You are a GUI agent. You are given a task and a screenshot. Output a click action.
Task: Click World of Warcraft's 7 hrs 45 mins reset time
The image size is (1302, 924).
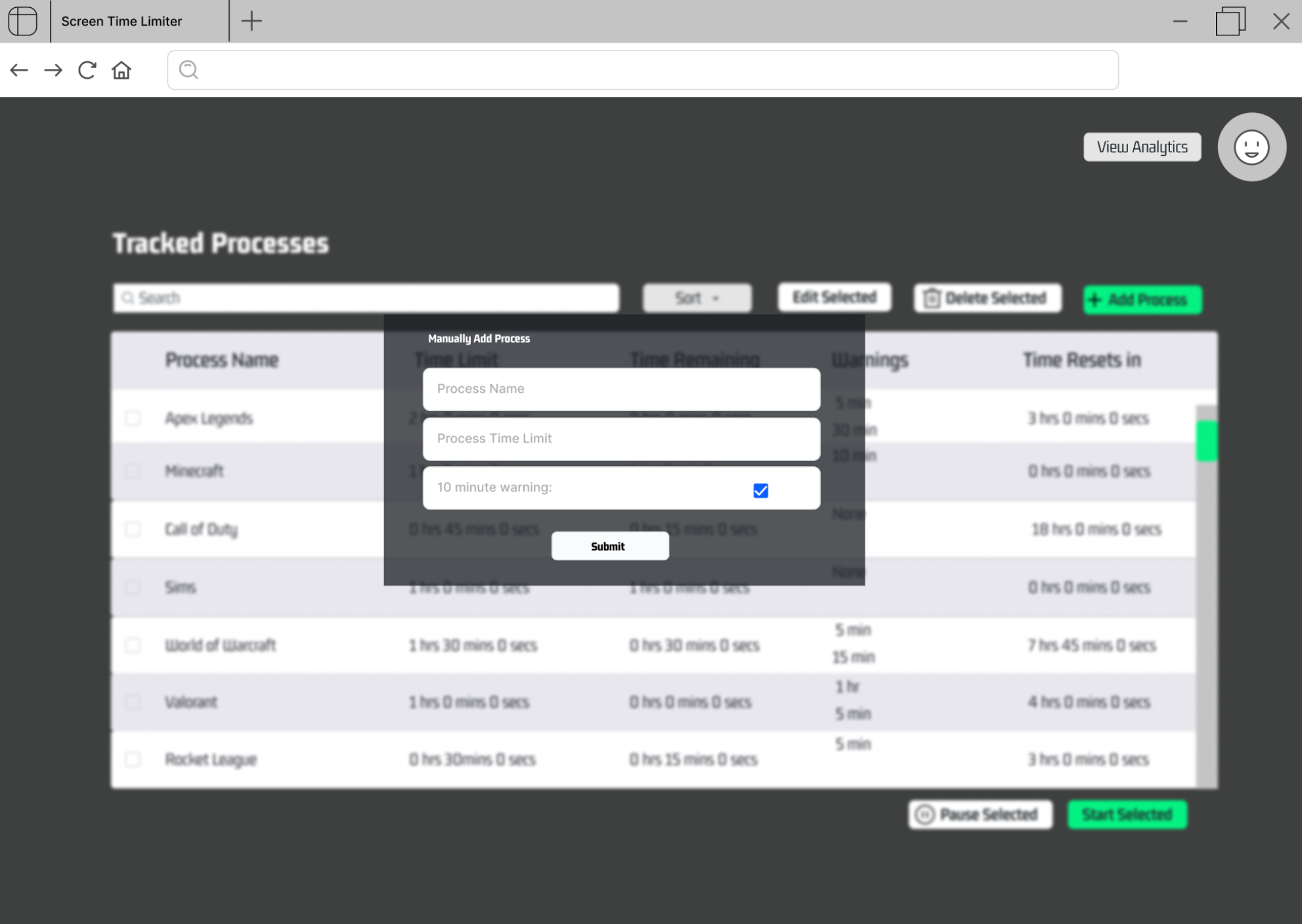pos(1092,645)
